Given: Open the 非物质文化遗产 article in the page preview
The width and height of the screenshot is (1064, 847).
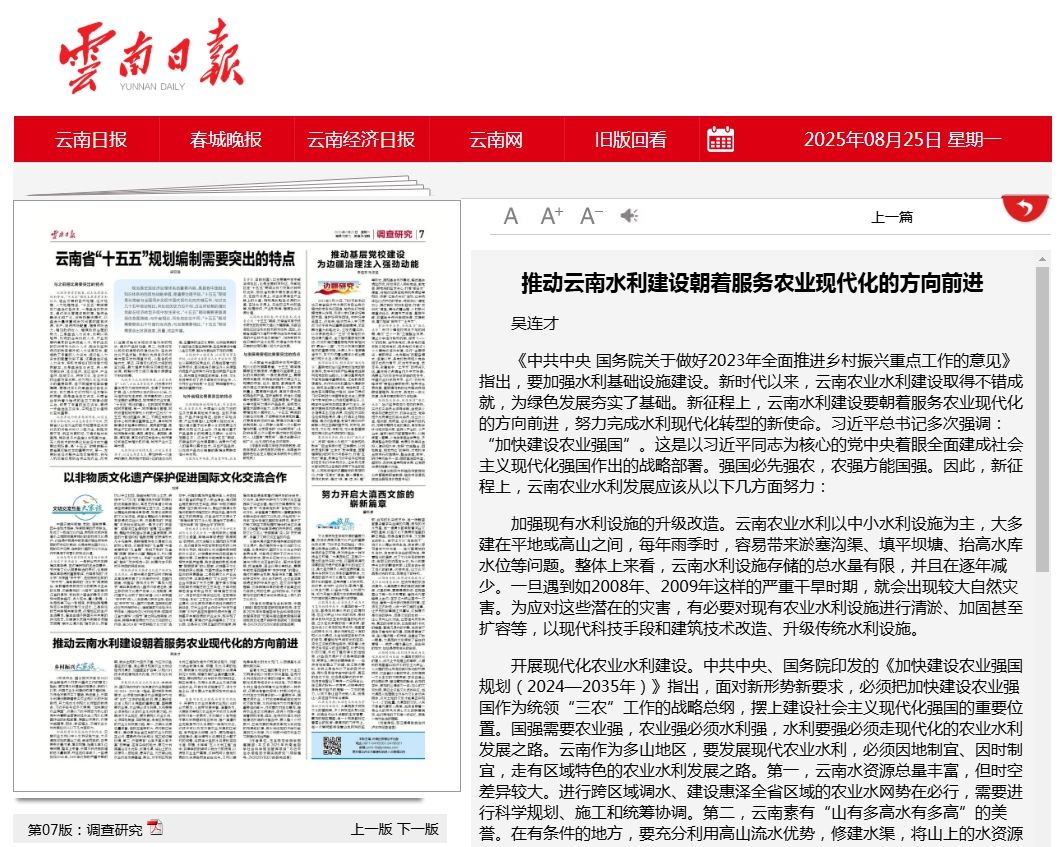Looking at the screenshot, I should pos(175,477).
